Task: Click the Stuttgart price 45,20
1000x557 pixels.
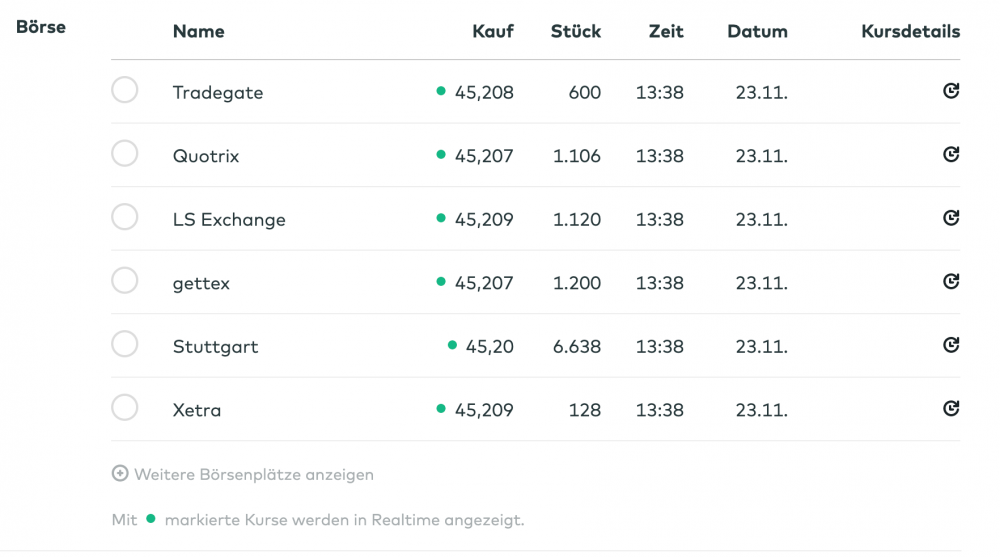Action: coord(489,347)
